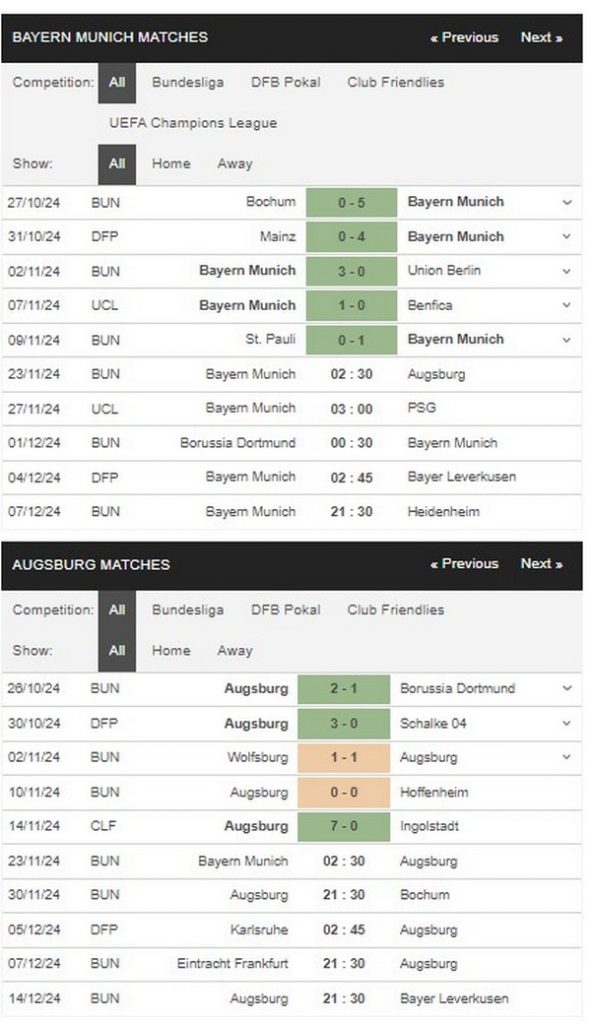Viewport: 591px width, 1024px height.
Task: Open the 0 - 5 Bochum score
Action: tap(351, 202)
